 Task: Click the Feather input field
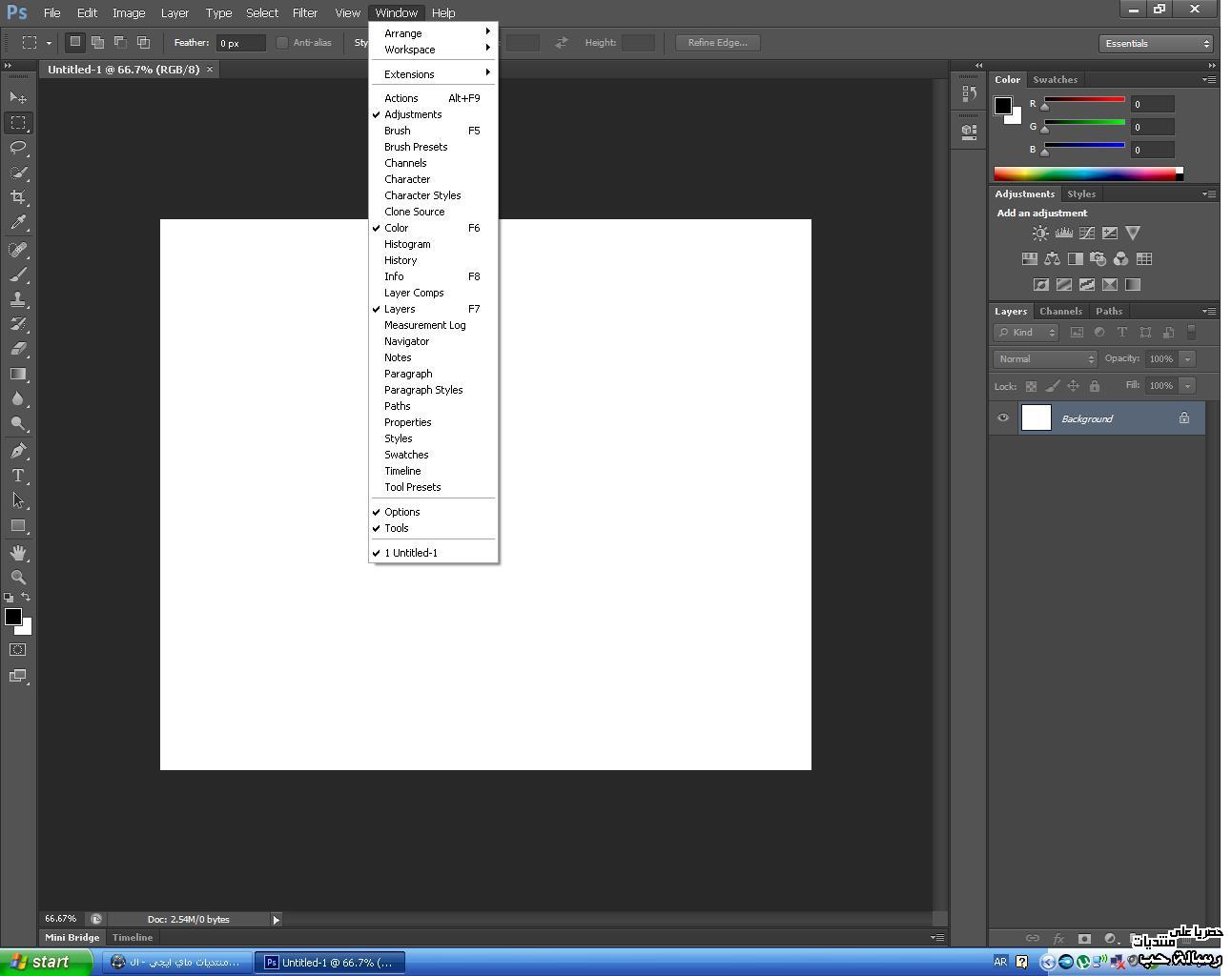(x=240, y=43)
